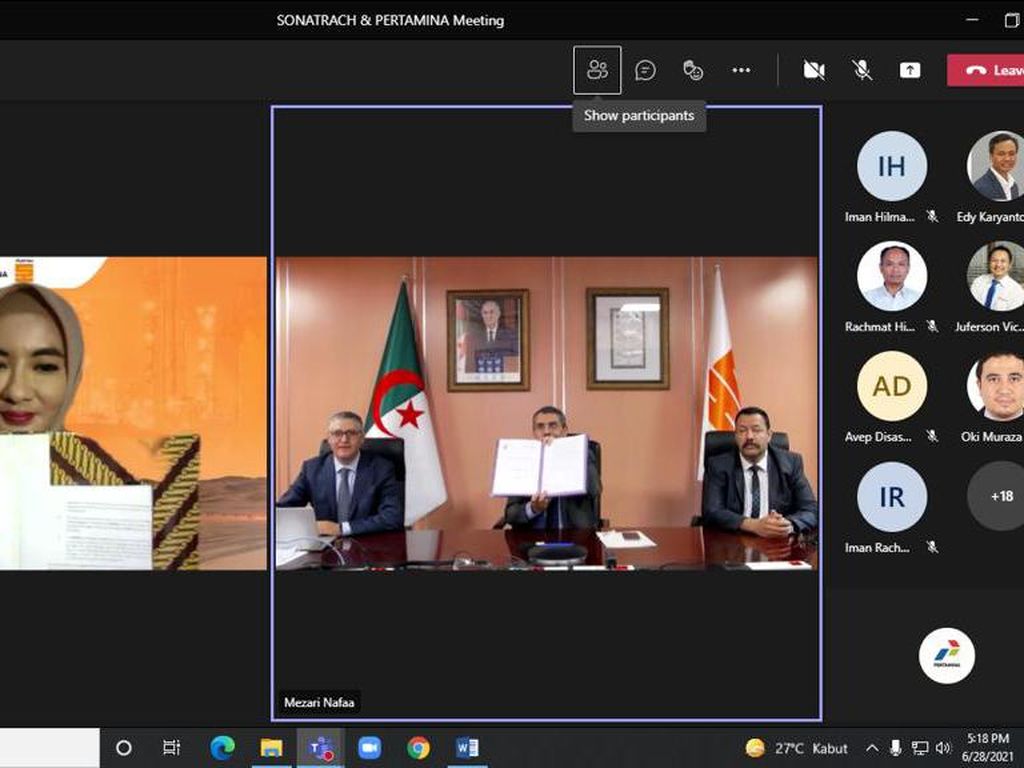Open the meeting chat conversation

tap(645, 70)
